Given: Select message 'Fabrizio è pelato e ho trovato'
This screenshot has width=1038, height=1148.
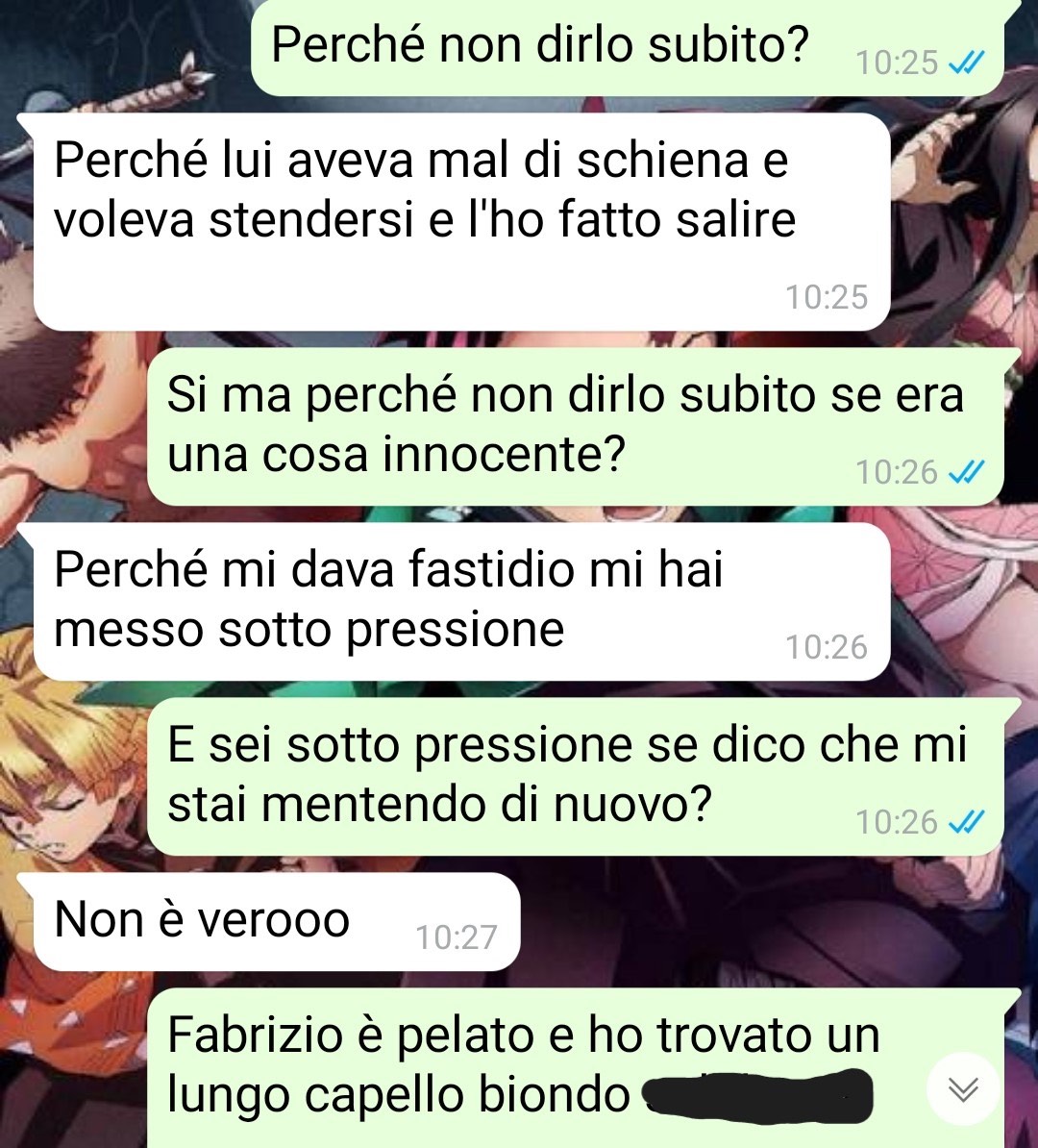Looking at the screenshot, I should pyautogui.click(x=576, y=1067).
